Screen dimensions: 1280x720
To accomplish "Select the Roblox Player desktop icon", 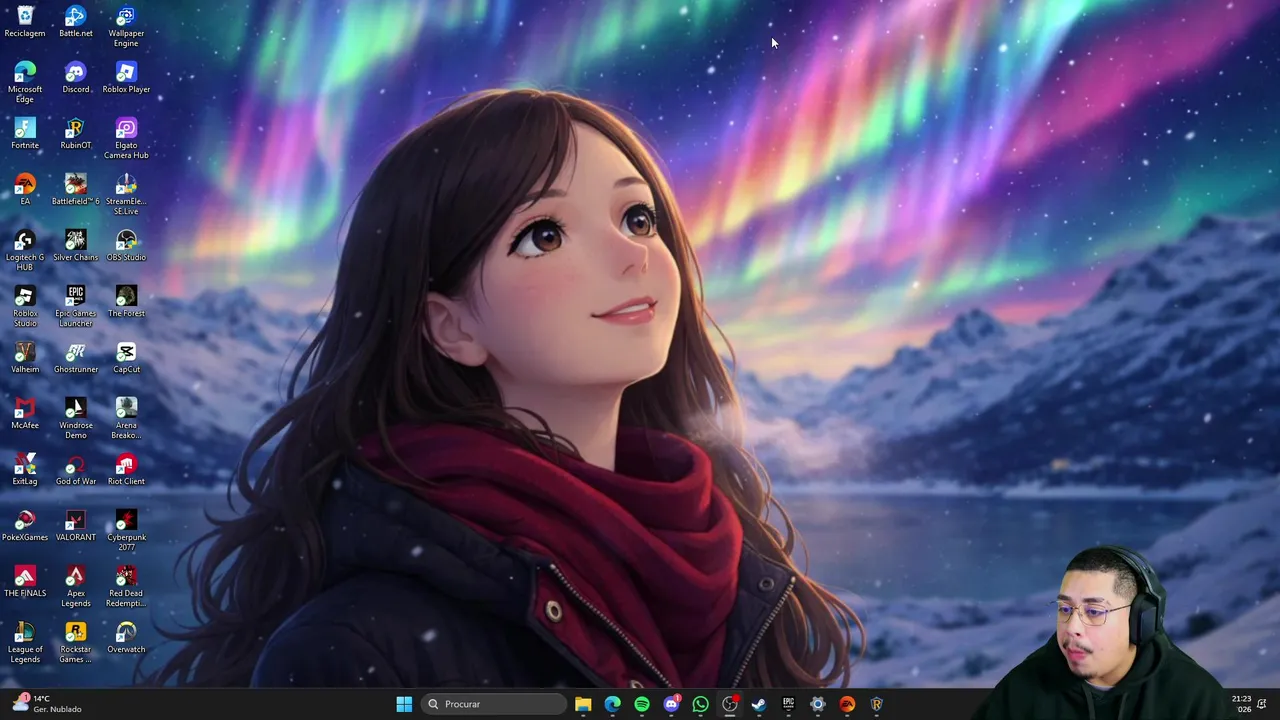I will 126,78.
